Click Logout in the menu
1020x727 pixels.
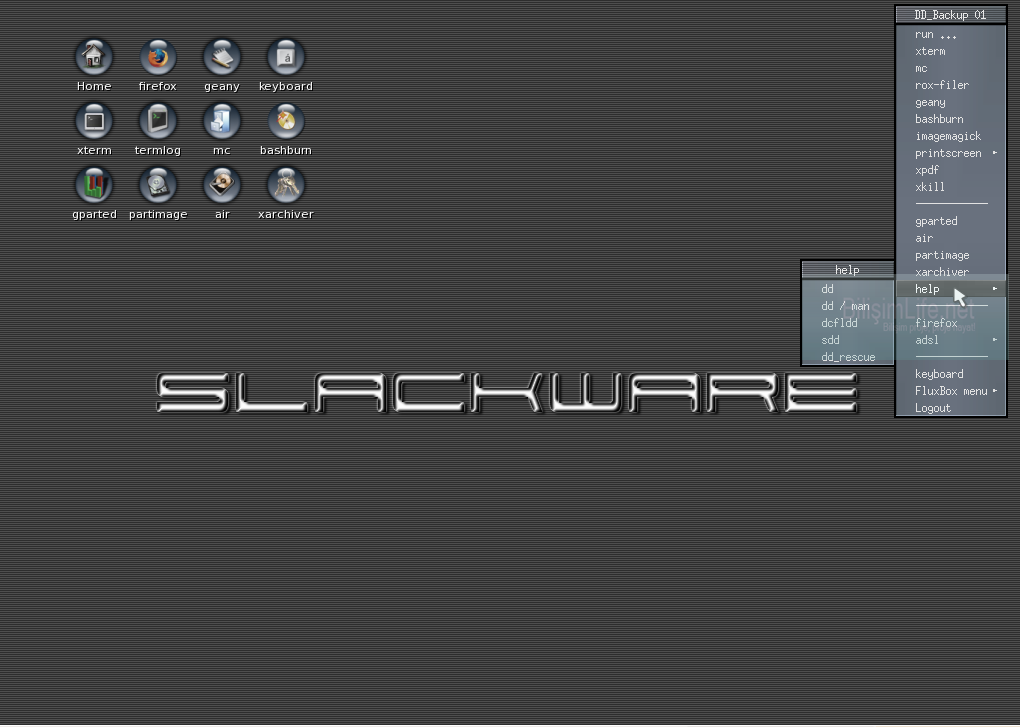pyautogui.click(x=951, y=408)
